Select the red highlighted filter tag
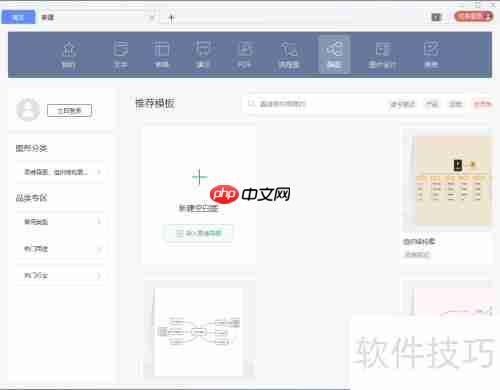The width and height of the screenshot is (500, 390). (482, 104)
